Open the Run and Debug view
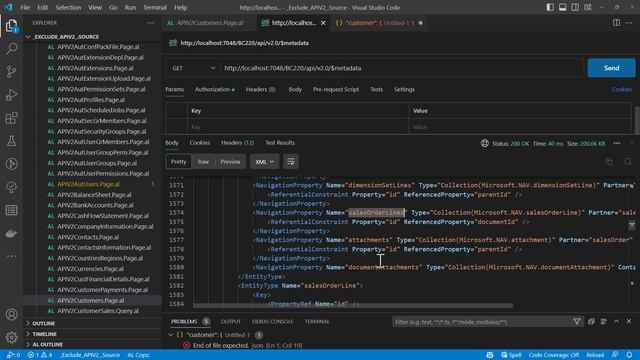Image resolution: width=640 pixels, height=360 pixels. click(11, 95)
